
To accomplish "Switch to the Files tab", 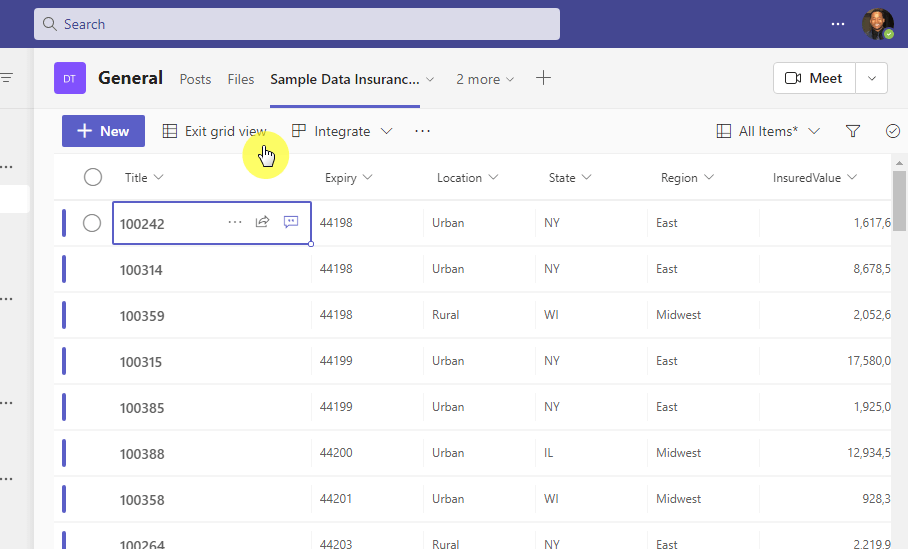I will coord(241,79).
